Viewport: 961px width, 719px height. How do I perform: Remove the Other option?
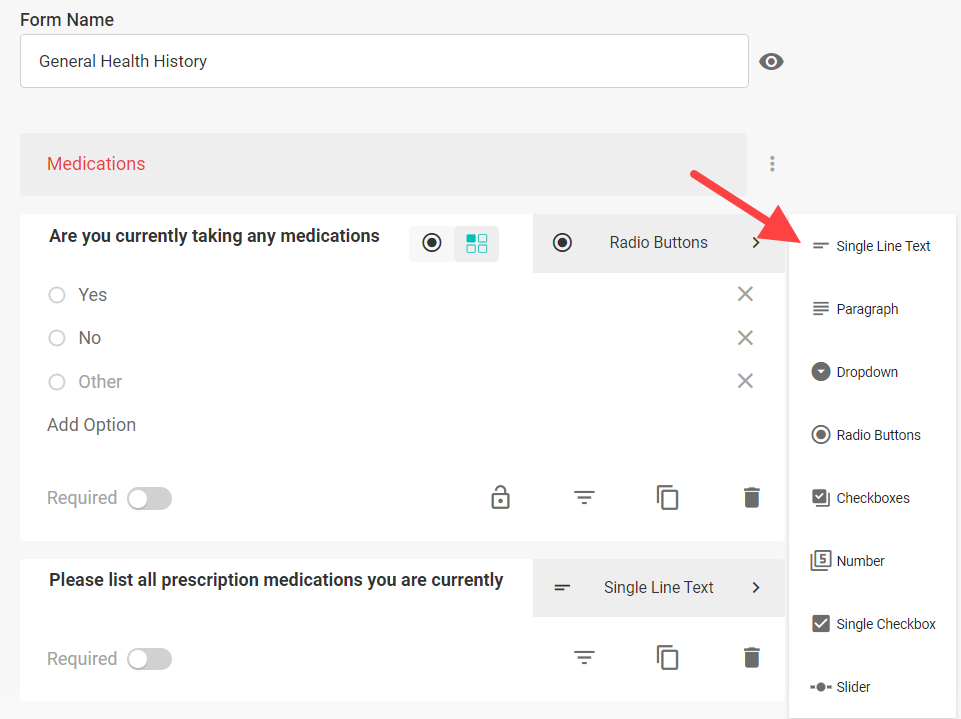coord(745,381)
